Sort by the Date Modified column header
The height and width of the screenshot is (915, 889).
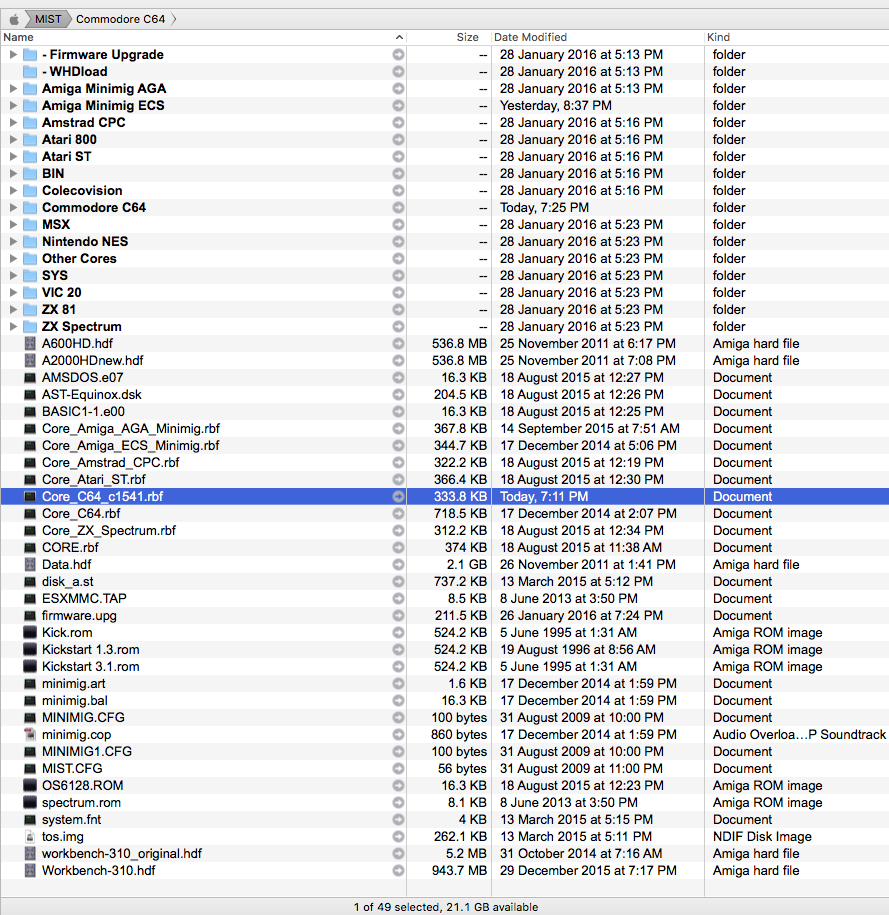(x=530, y=37)
